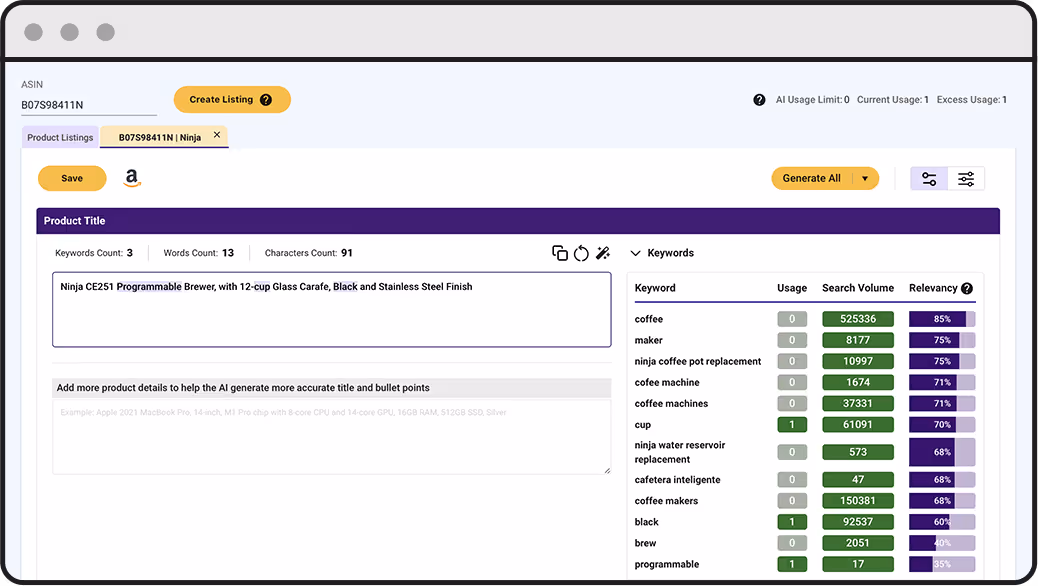The height and width of the screenshot is (586, 1038).
Task: Click the Usage column header
Action: pyautogui.click(x=792, y=288)
